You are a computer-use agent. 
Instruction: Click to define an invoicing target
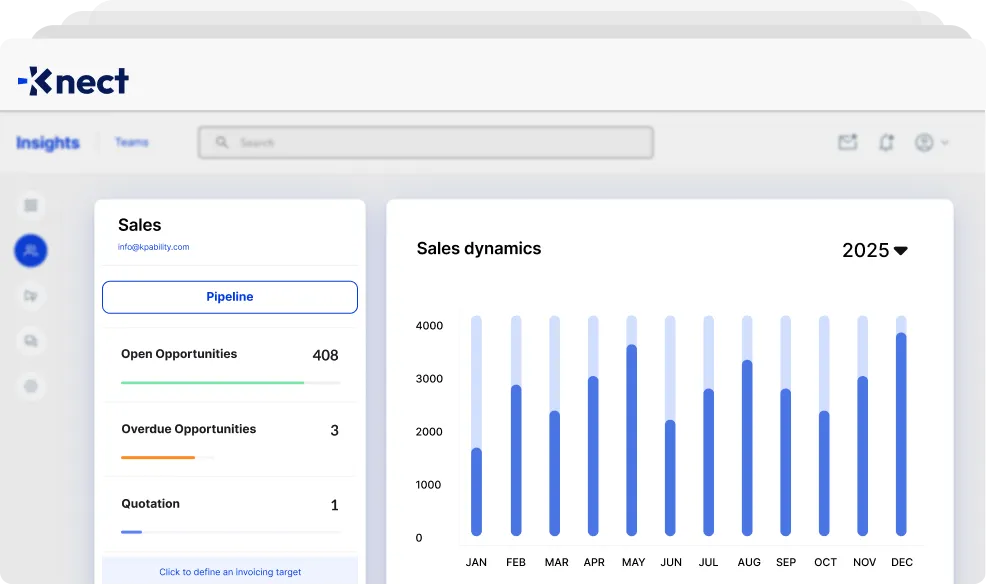[229, 570]
